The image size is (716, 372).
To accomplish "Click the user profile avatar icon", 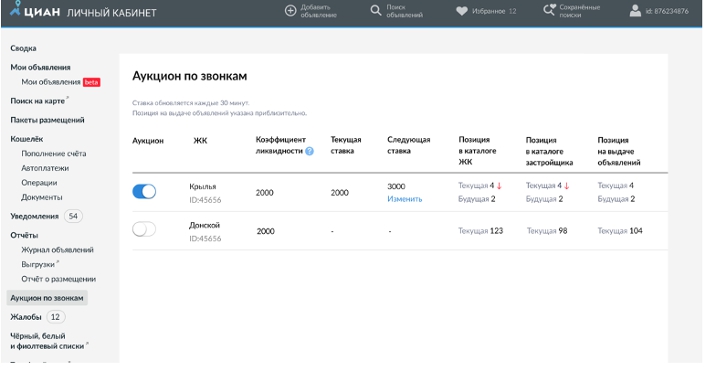I will 635,11.
